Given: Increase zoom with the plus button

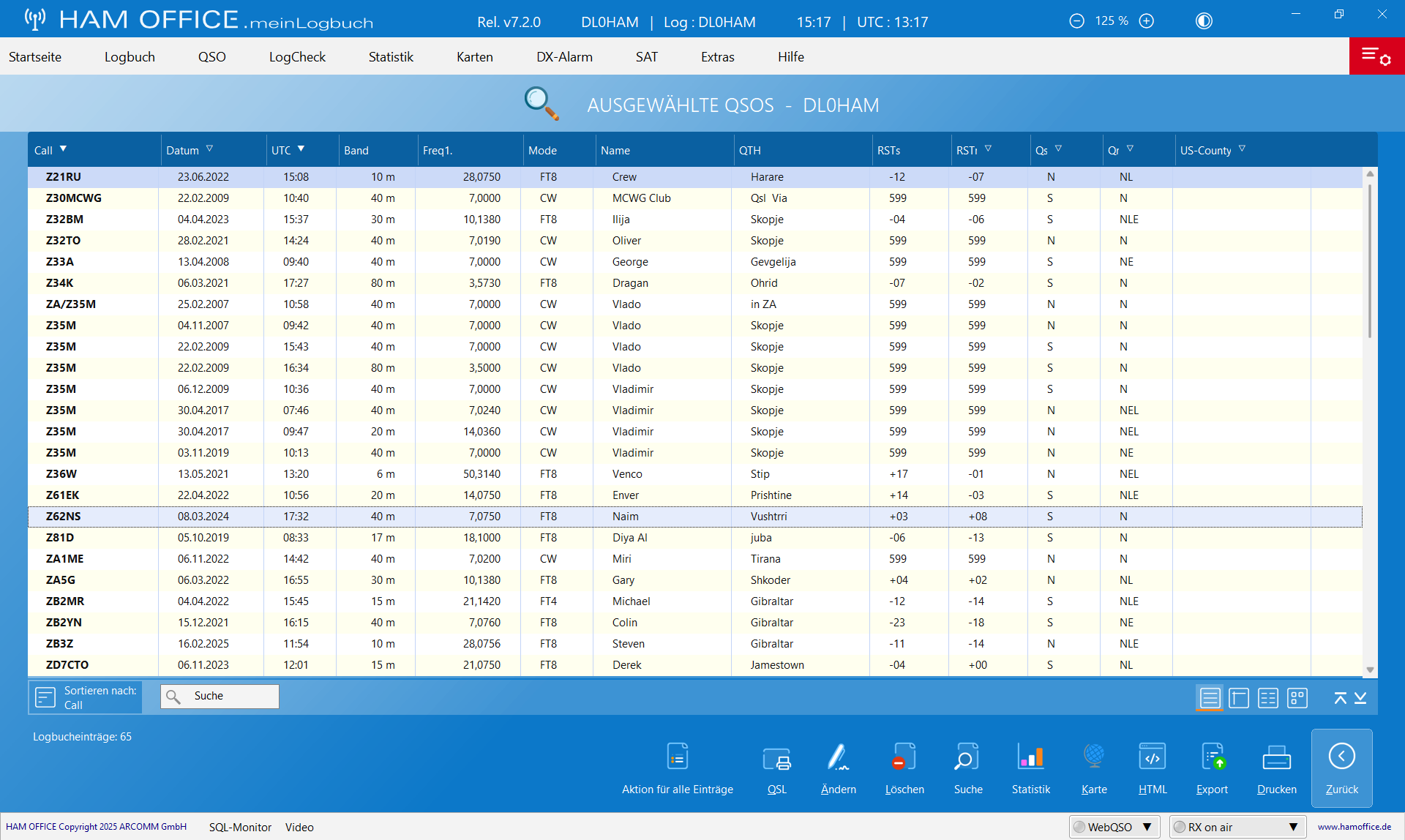Looking at the screenshot, I should coord(1147,21).
